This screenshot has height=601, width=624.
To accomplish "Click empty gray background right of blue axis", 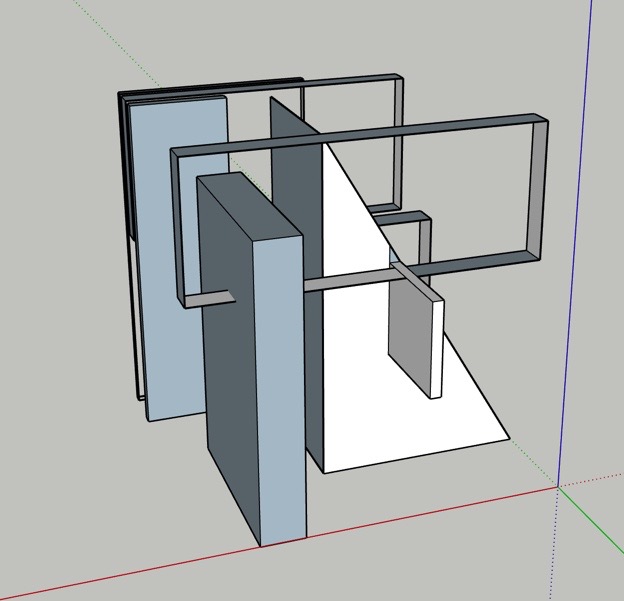I will [600, 300].
